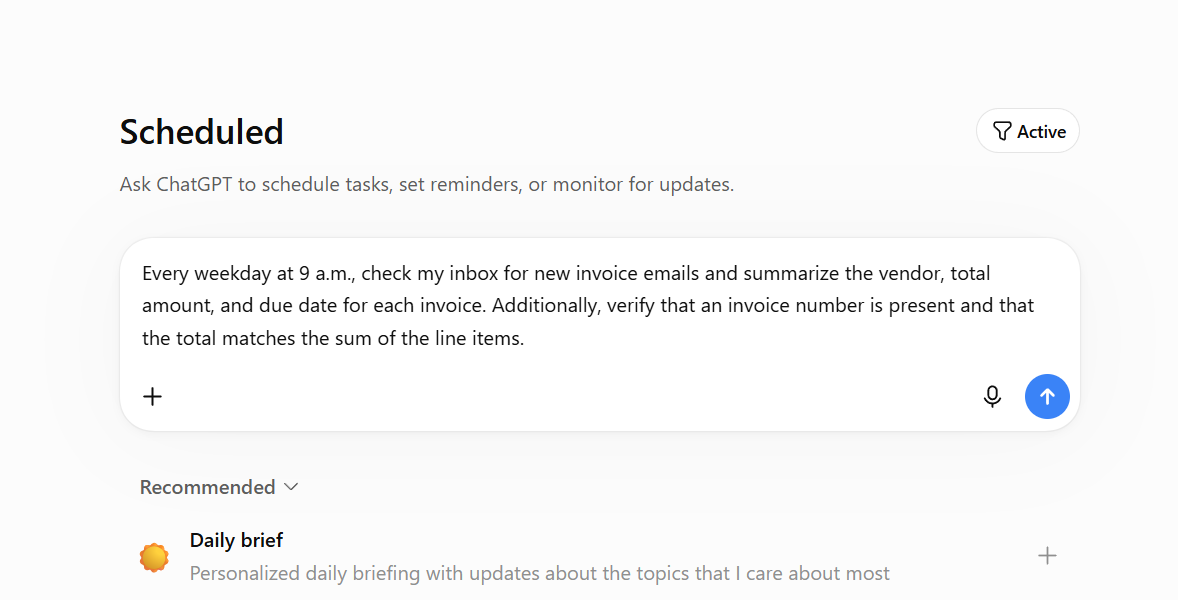Collapse the Recommended section chevron
This screenshot has height=600, width=1178.
tap(291, 487)
